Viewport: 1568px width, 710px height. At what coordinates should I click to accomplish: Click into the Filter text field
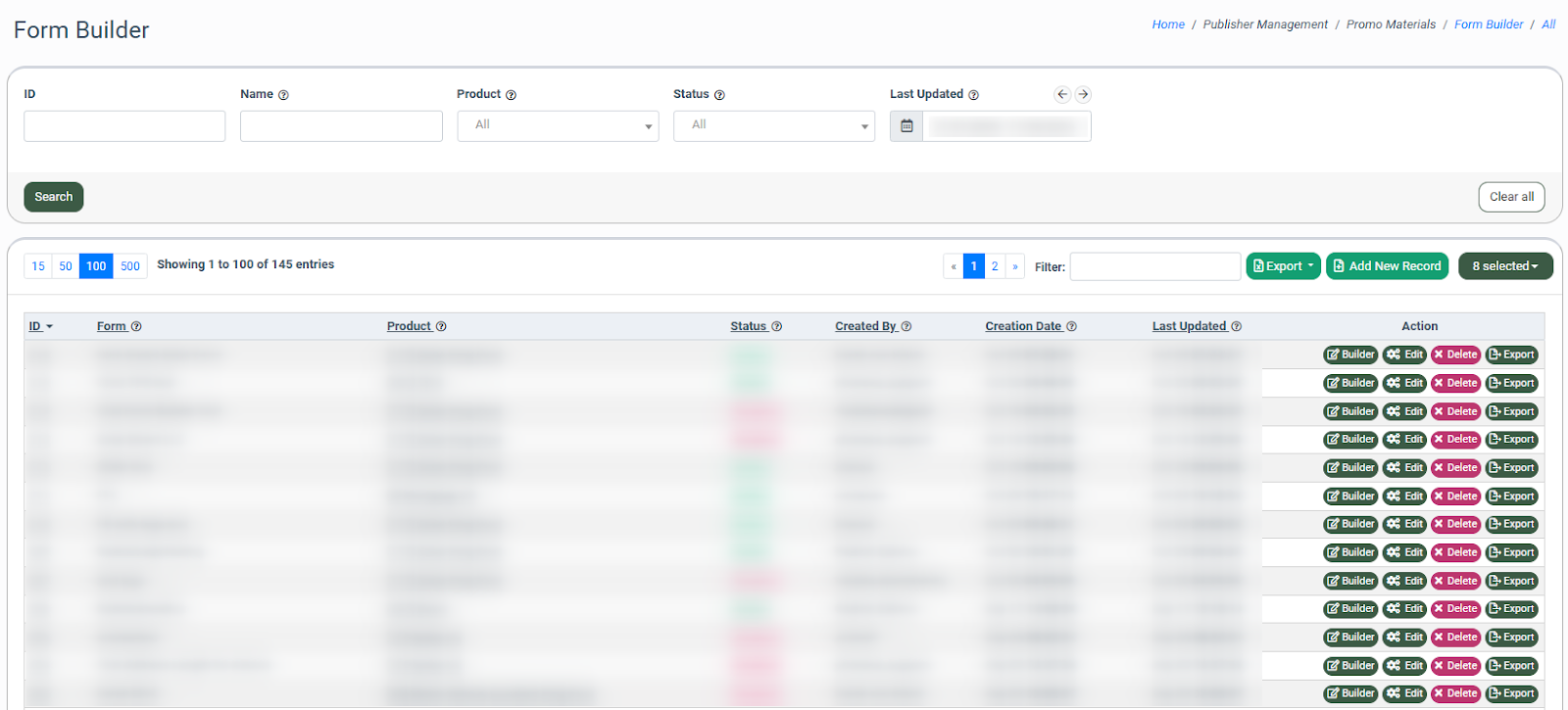[1154, 266]
